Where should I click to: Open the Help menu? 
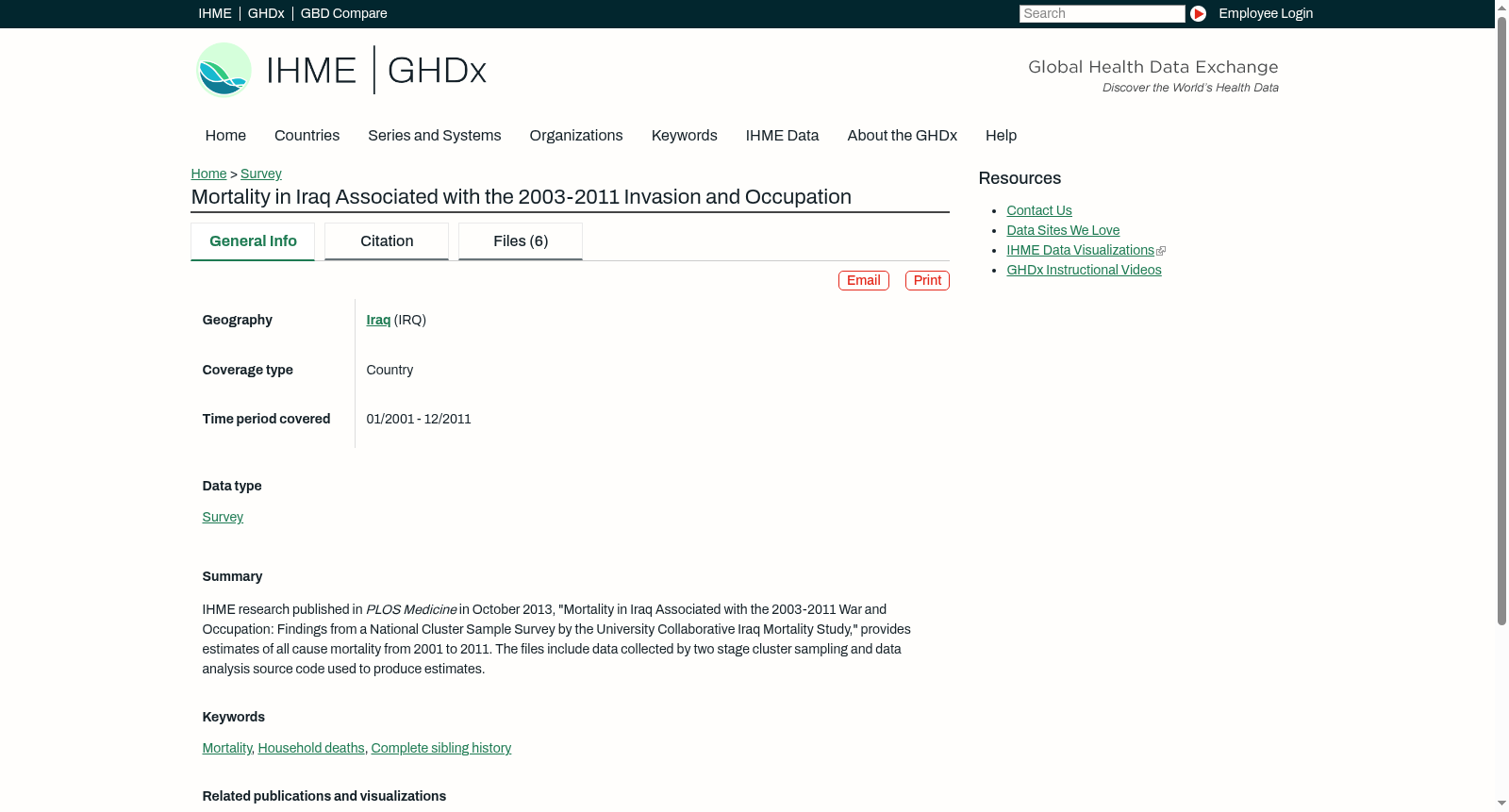point(1001,136)
